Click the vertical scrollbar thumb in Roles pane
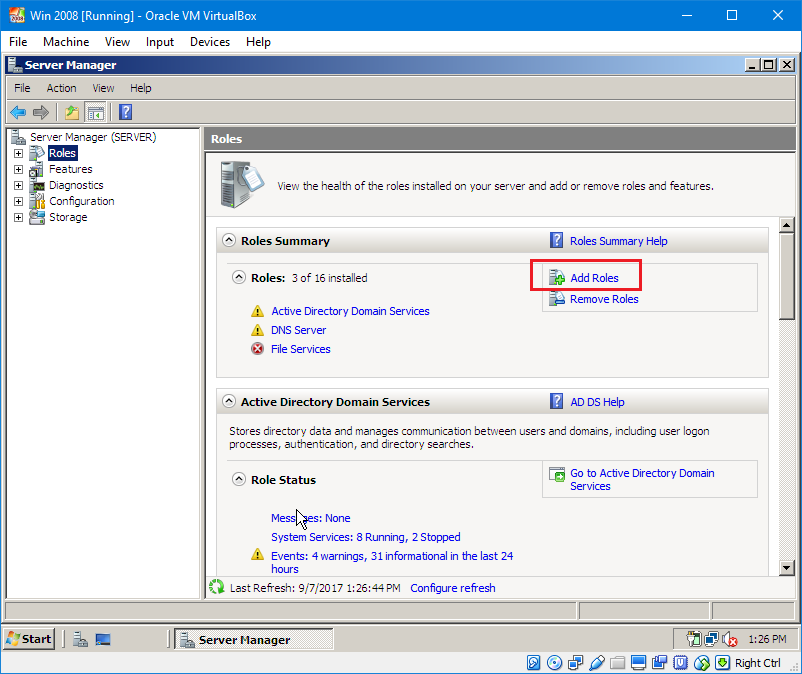 click(786, 276)
